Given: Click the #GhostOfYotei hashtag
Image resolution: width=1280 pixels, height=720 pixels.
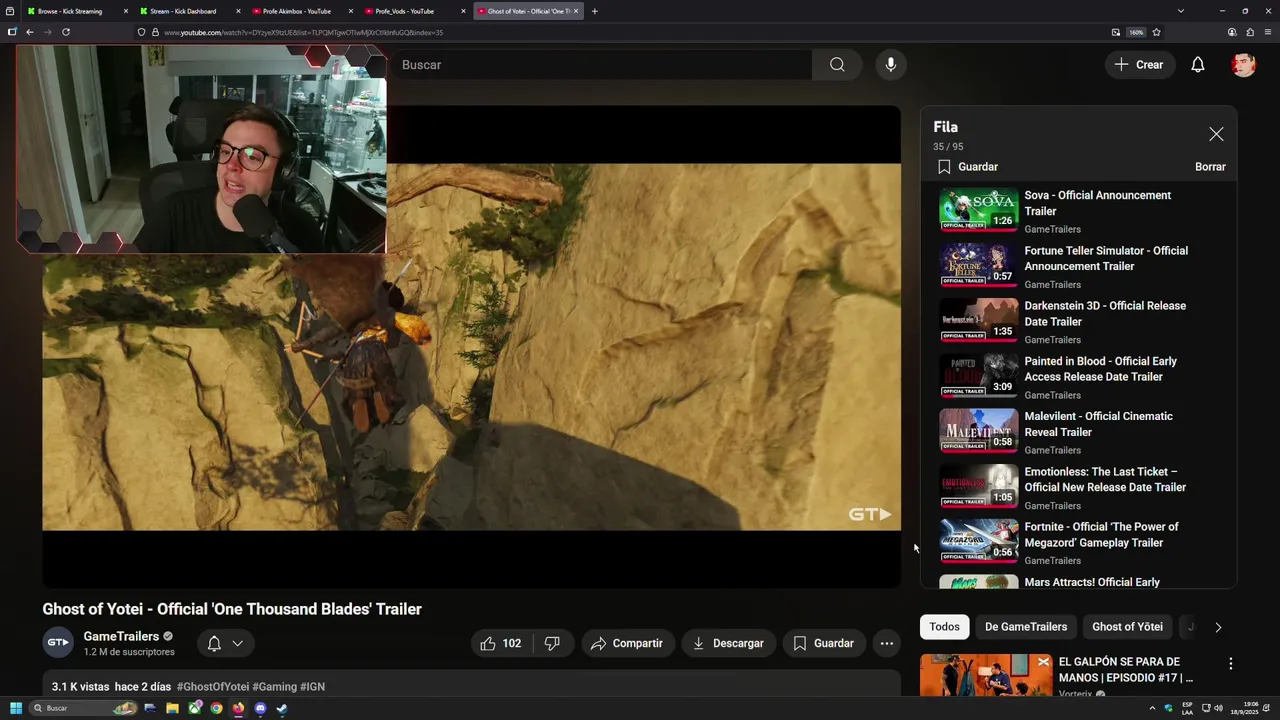Looking at the screenshot, I should tap(213, 687).
